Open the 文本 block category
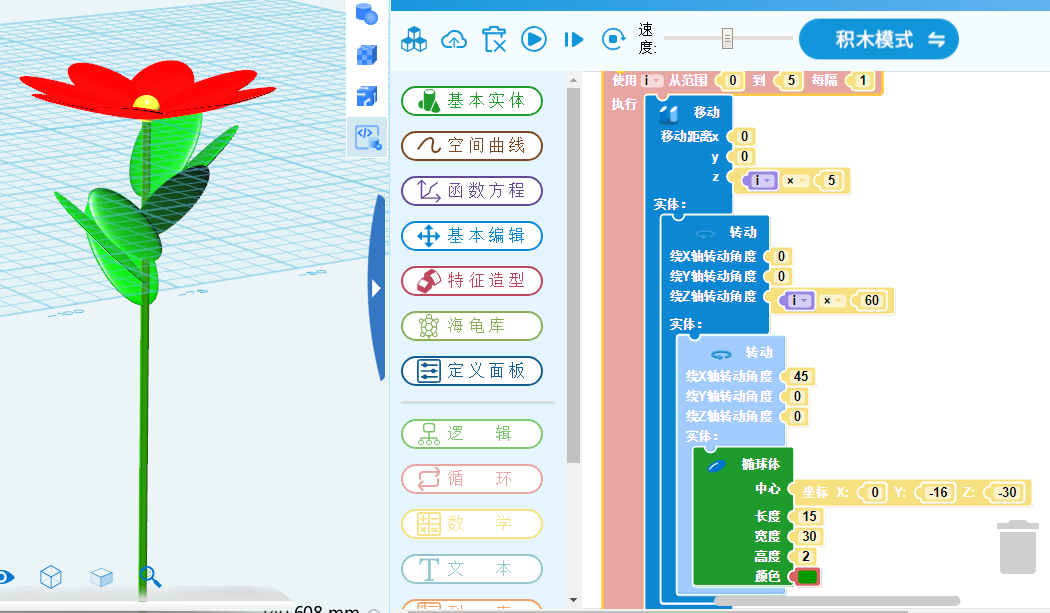 pyautogui.click(x=471, y=569)
